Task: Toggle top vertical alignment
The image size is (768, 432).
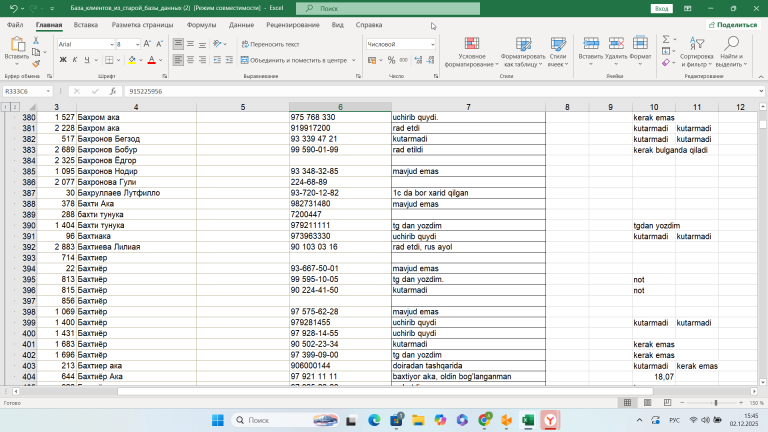Action: pyautogui.click(x=178, y=44)
